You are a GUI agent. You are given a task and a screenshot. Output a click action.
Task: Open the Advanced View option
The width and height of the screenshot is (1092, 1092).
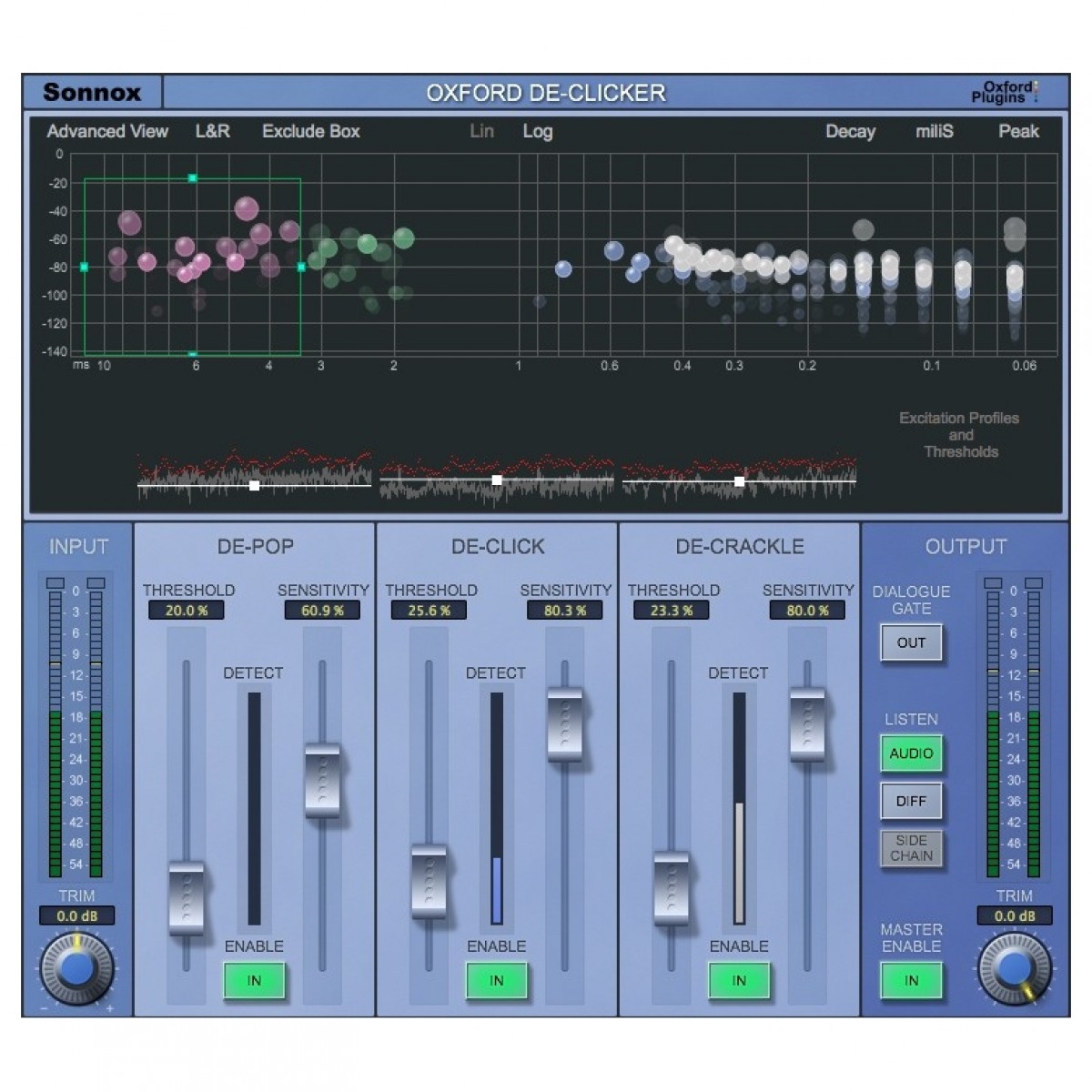107,131
